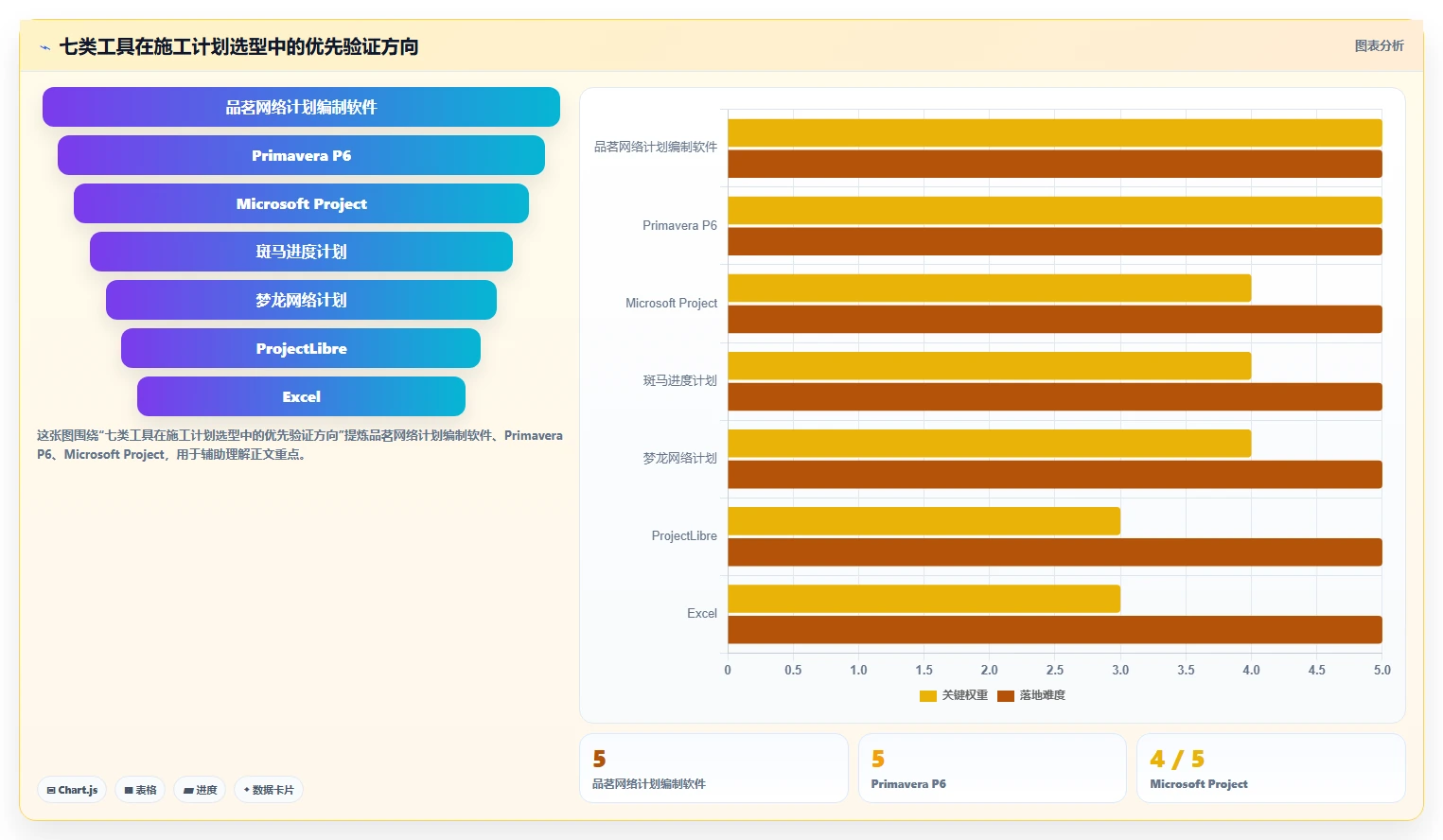1443x840 pixels.
Task: Click the 表格 tag chip
Action: [141, 790]
